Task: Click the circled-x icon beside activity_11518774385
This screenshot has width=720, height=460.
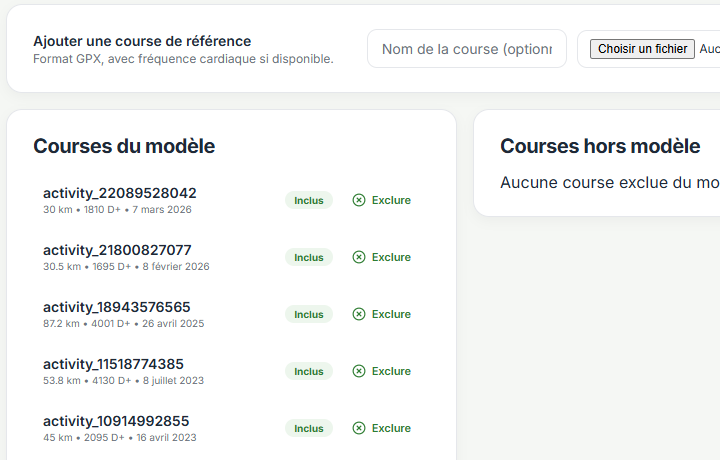Action: (359, 371)
